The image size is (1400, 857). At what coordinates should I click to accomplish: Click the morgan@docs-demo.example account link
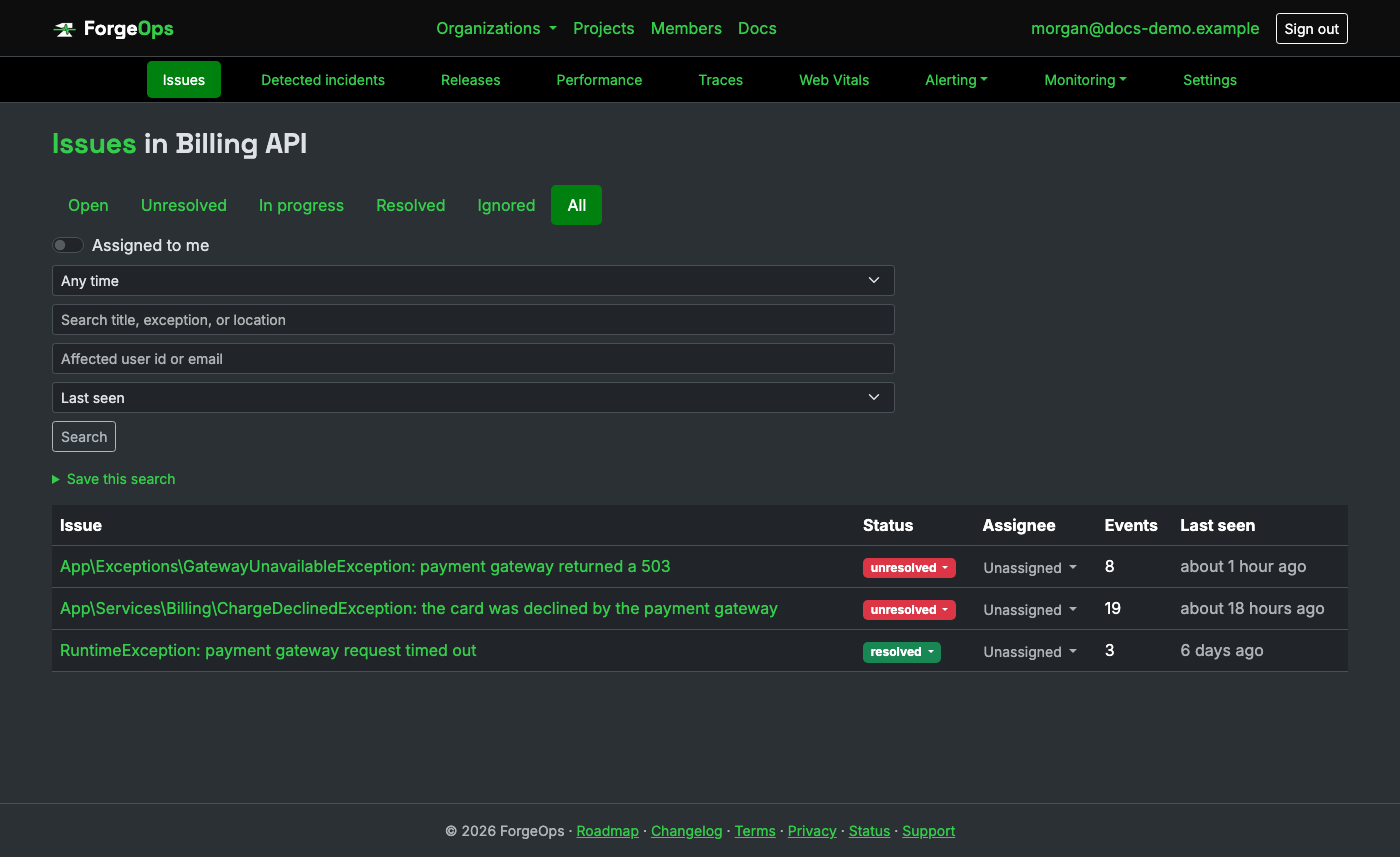click(1145, 28)
